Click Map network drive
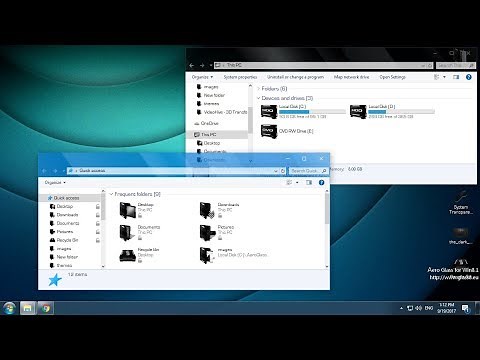The width and height of the screenshot is (480, 360). coord(352,77)
